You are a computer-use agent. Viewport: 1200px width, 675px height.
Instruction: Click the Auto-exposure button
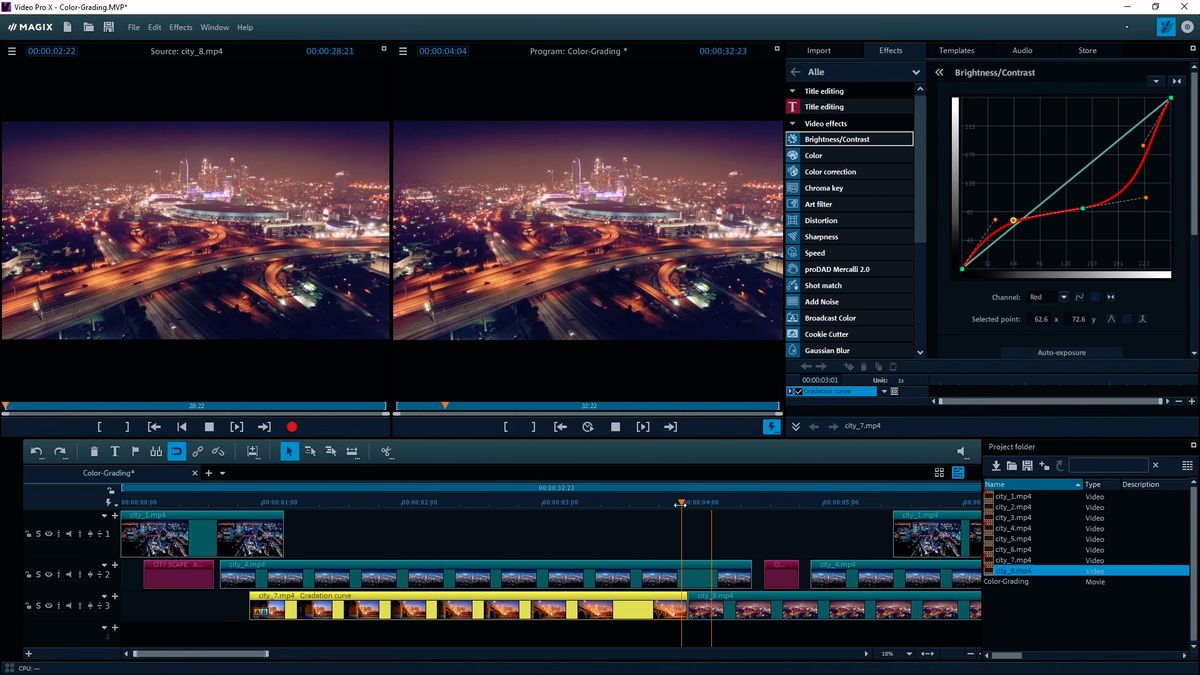(x=1061, y=353)
